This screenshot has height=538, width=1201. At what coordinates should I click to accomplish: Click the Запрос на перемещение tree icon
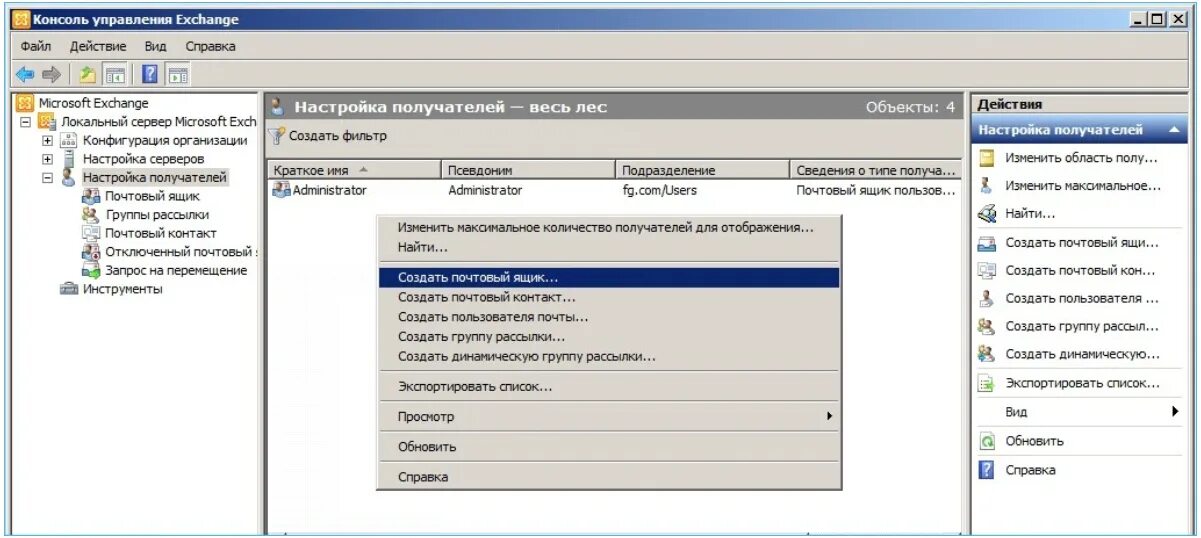point(91,270)
